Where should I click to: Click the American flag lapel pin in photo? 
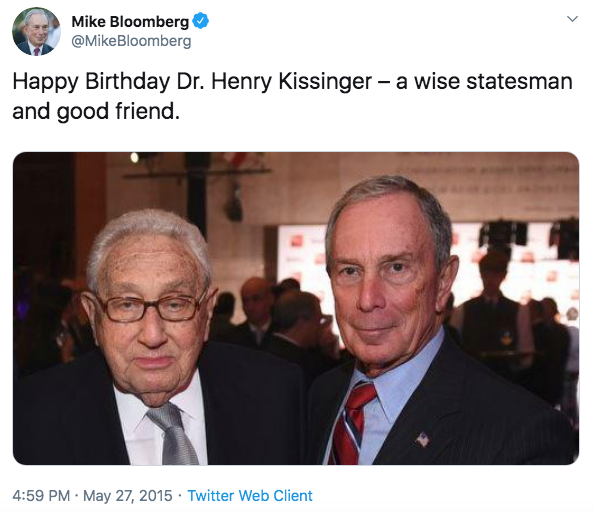pyautogui.click(x=423, y=439)
